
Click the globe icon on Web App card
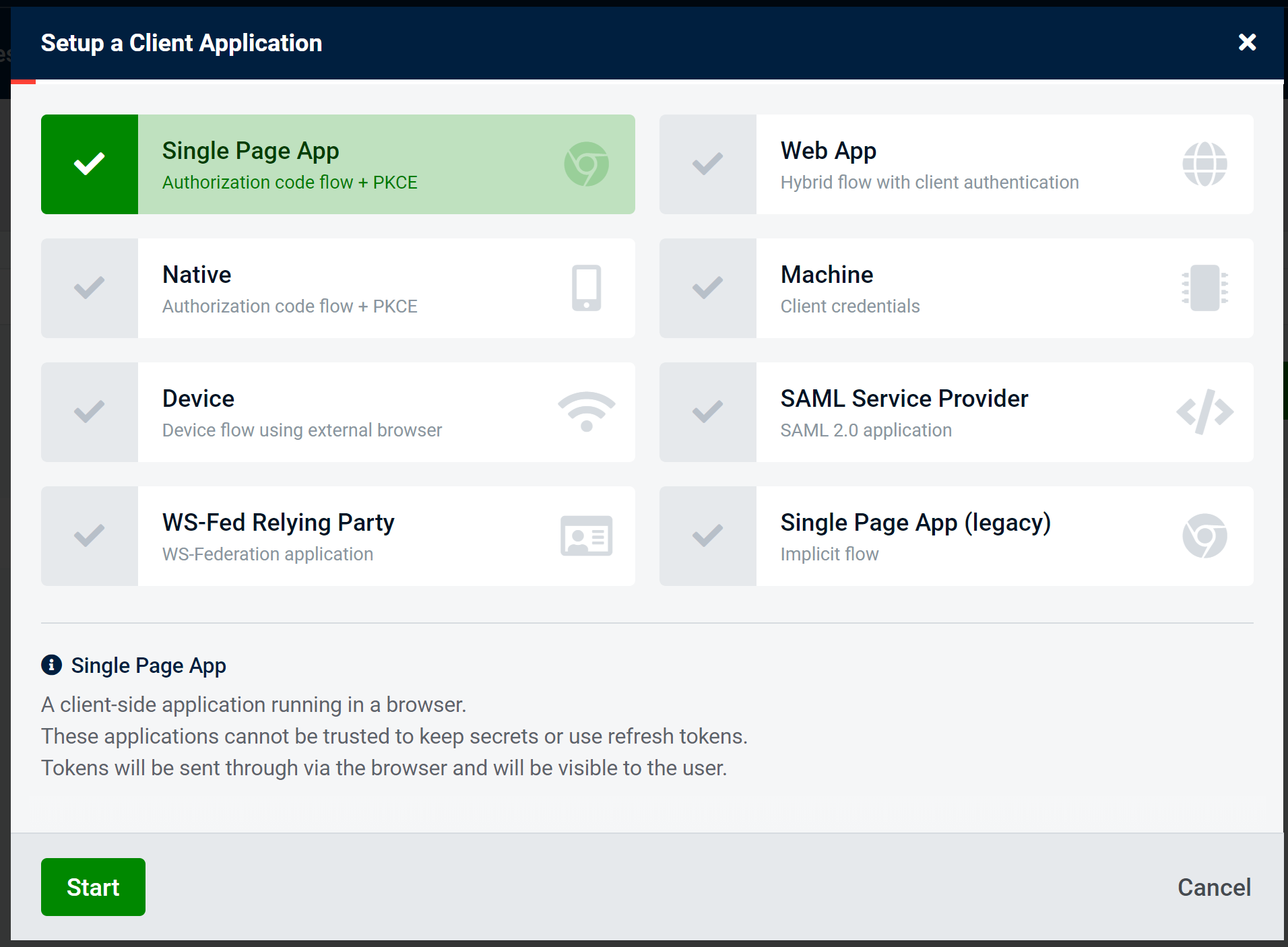click(x=1204, y=164)
